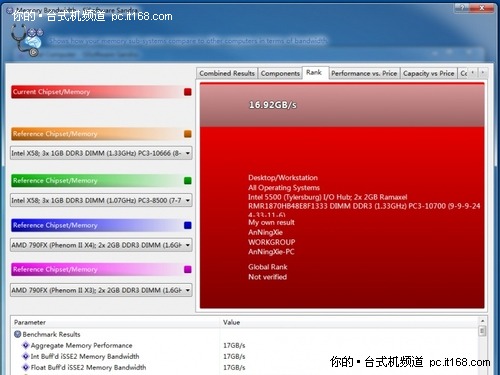Click the blue reference color swatch
This screenshot has height=375, width=500.
tap(188, 225)
